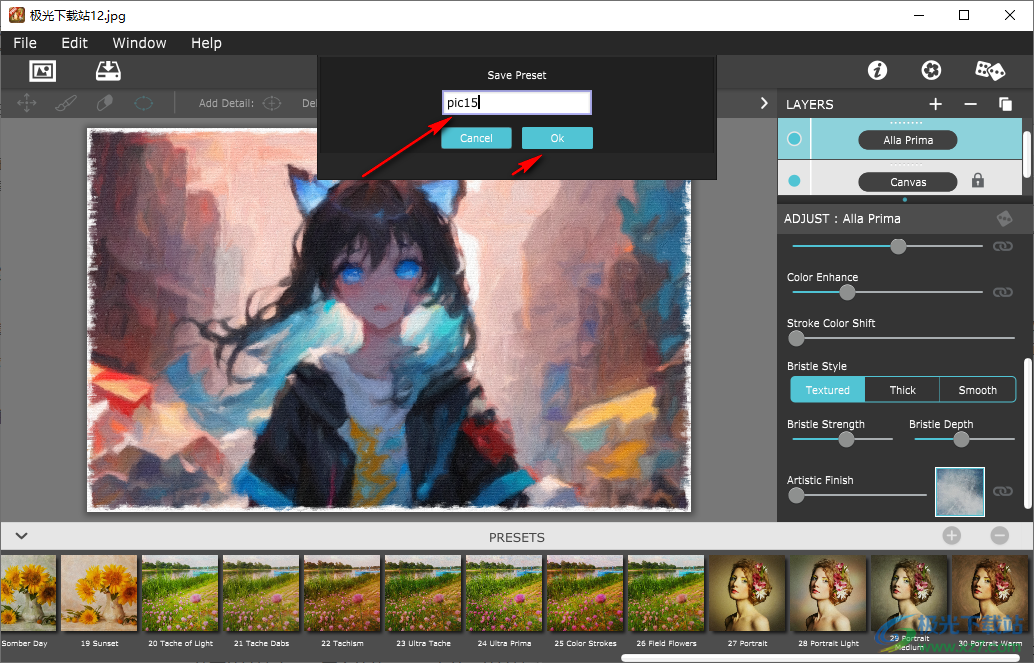1034x663 pixels.
Task: Enable the Thick bristle style
Action: [x=902, y=390]
